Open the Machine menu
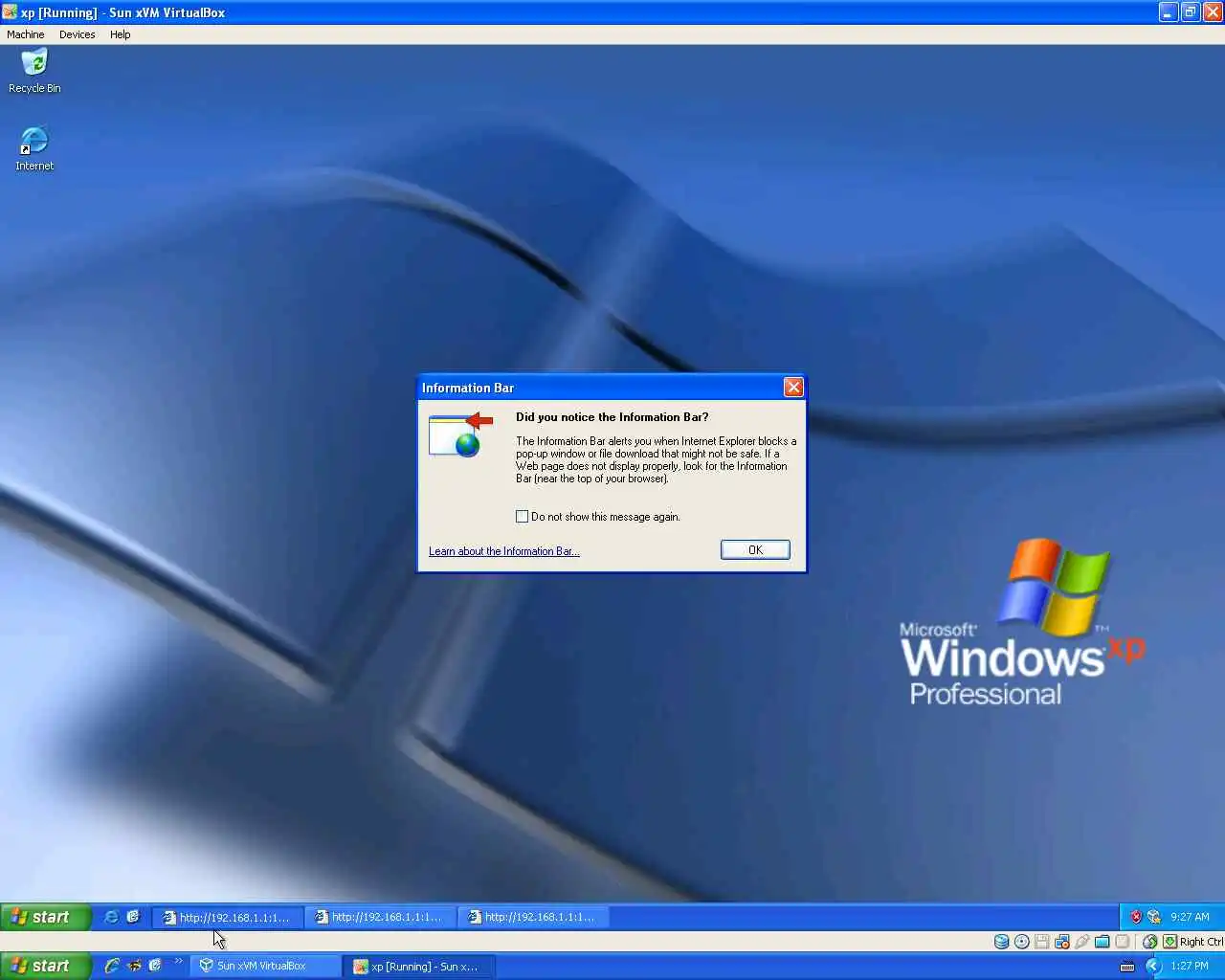Viewport: 1225px width, 980px height. point(26,34)
